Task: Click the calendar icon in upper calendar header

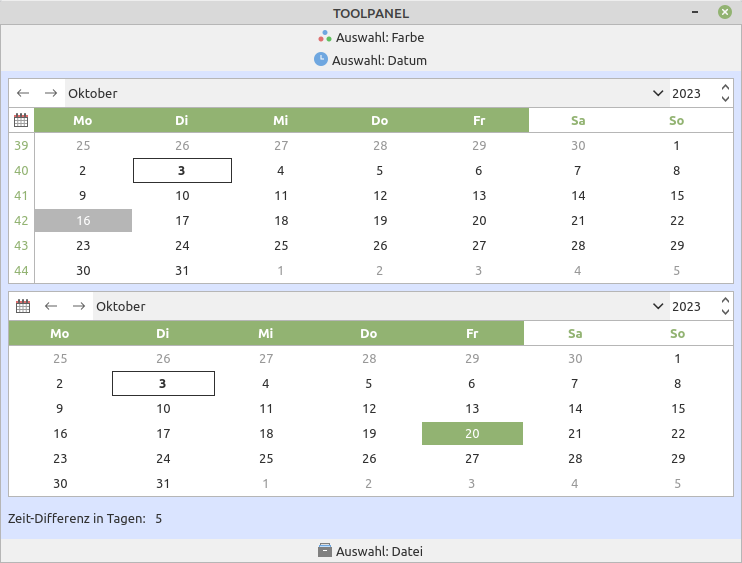Action: tap(21, 121)
